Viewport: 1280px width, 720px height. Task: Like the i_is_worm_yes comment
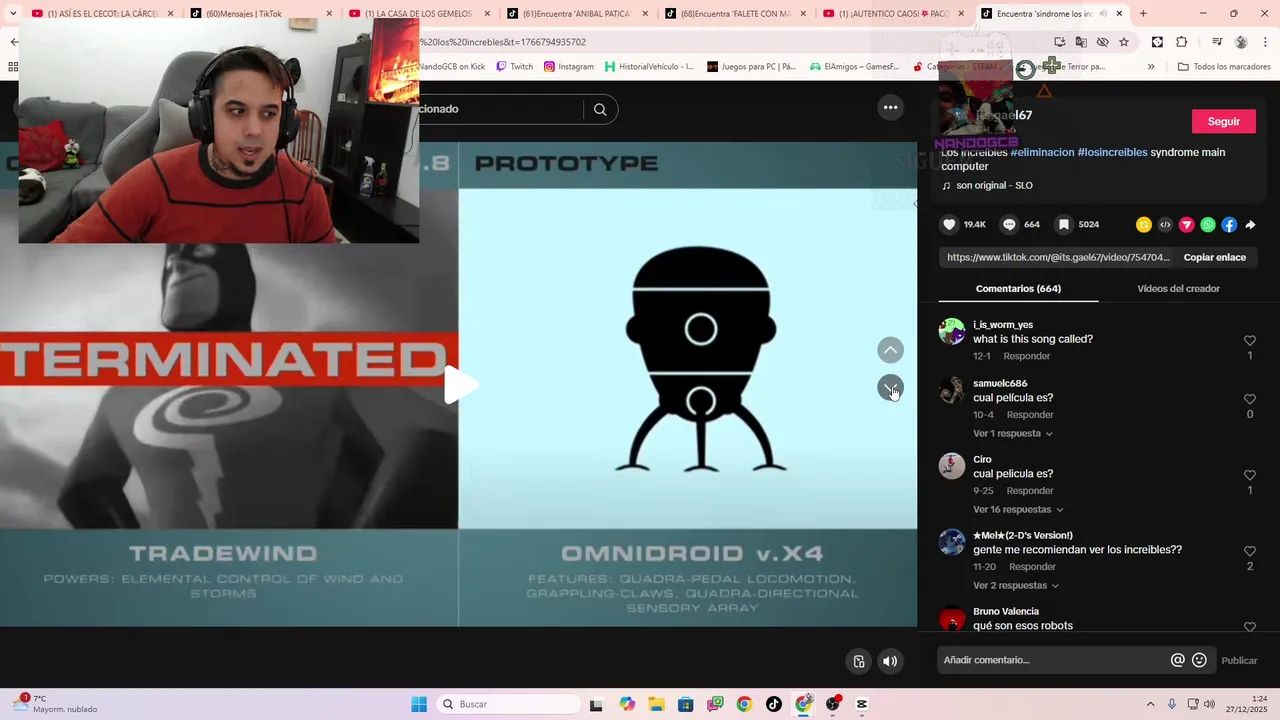tap(1249, 341)
